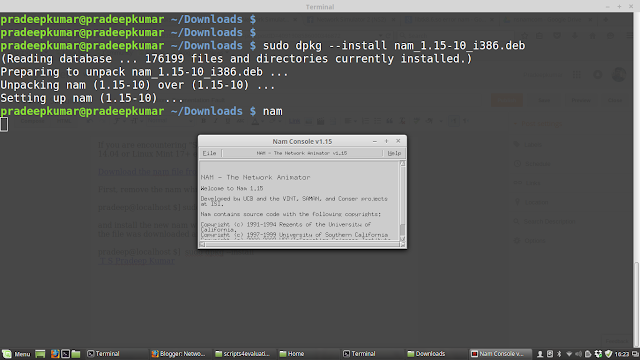Open the File menu in Nam Console
The image size is (640, 360).
[209, 153]
